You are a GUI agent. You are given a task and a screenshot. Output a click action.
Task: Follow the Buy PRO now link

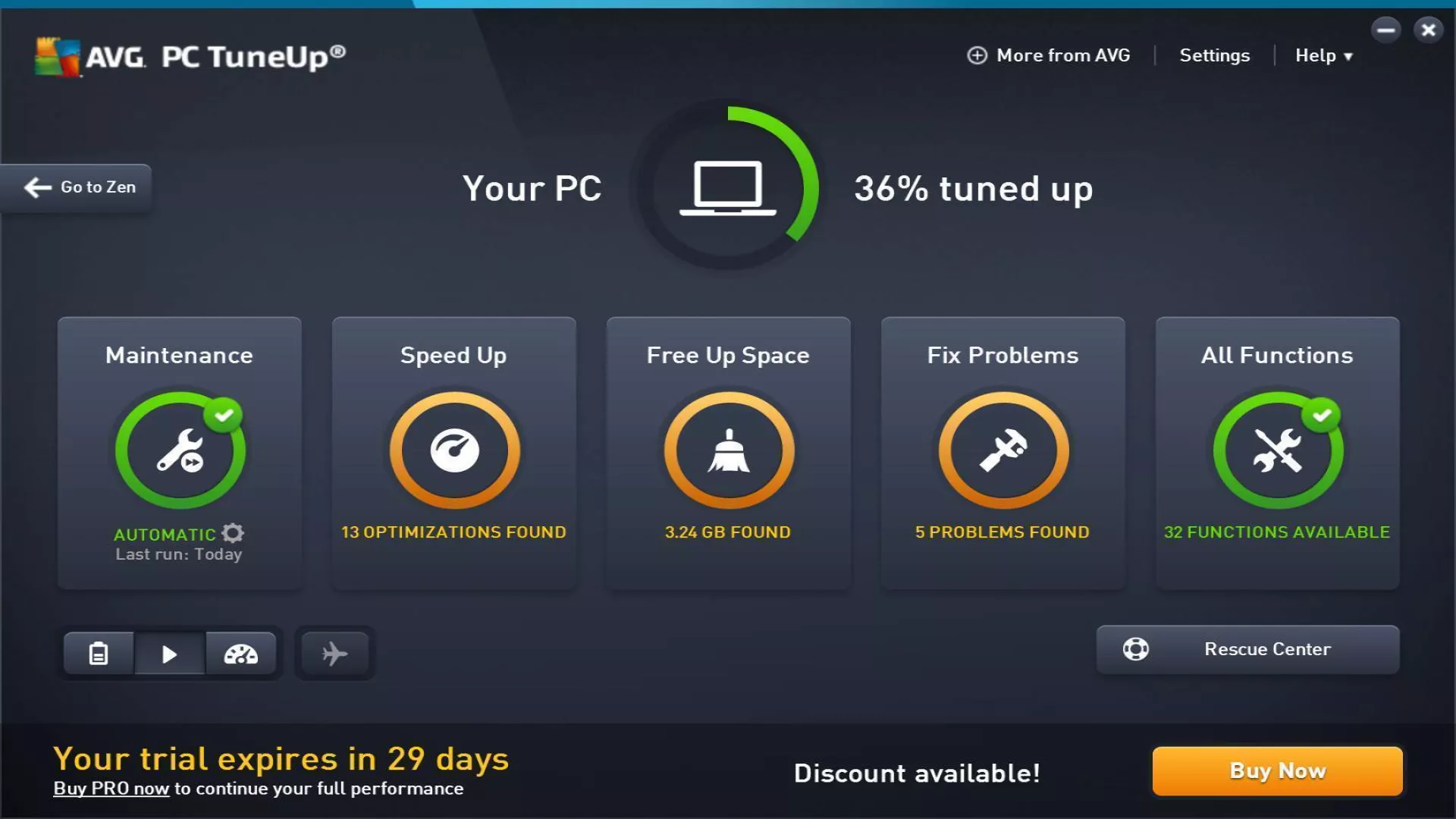pyautogui.click(x=111, y=789)
